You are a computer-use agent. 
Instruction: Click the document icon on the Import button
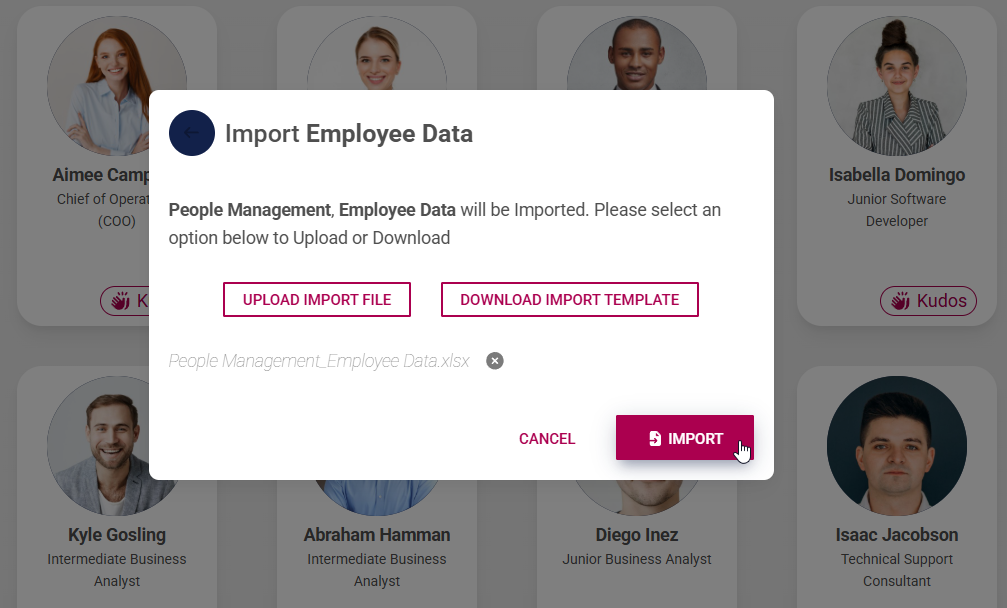[655, 438]
